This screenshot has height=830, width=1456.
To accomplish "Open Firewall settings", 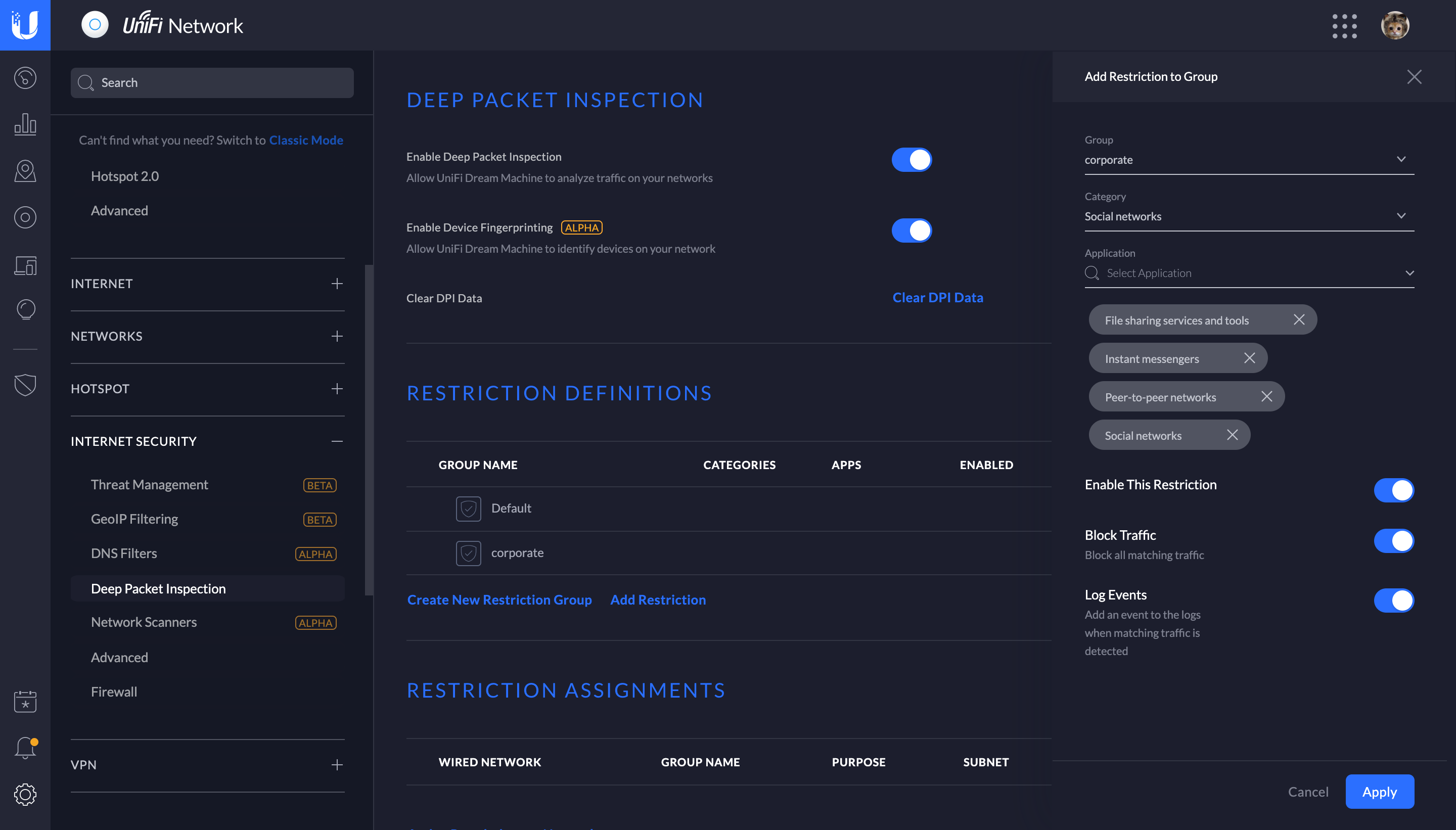I will coord(114,691).
